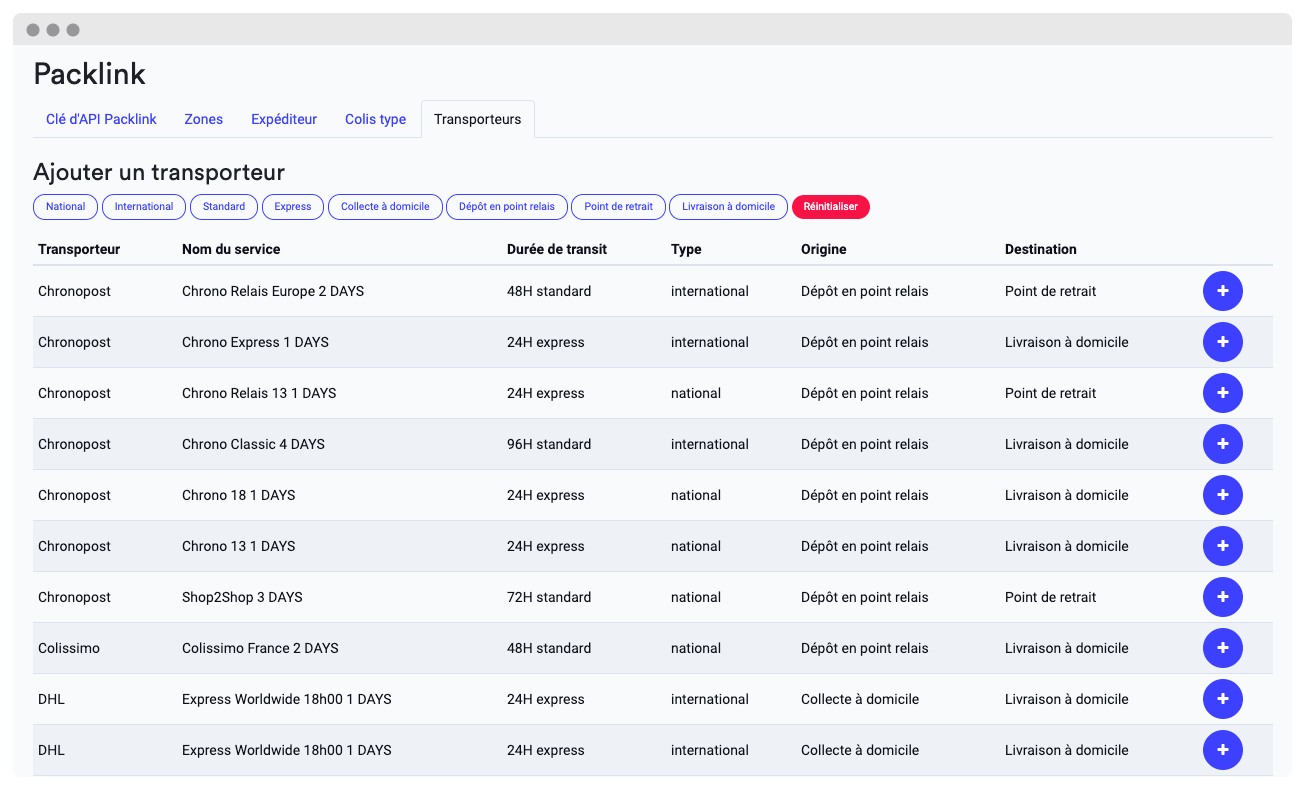Add Chrono Relais 13 1 DAYS service
The height and width of the screenshot is (790, 1305).
pyautogui.click(x=1222, y=393)
